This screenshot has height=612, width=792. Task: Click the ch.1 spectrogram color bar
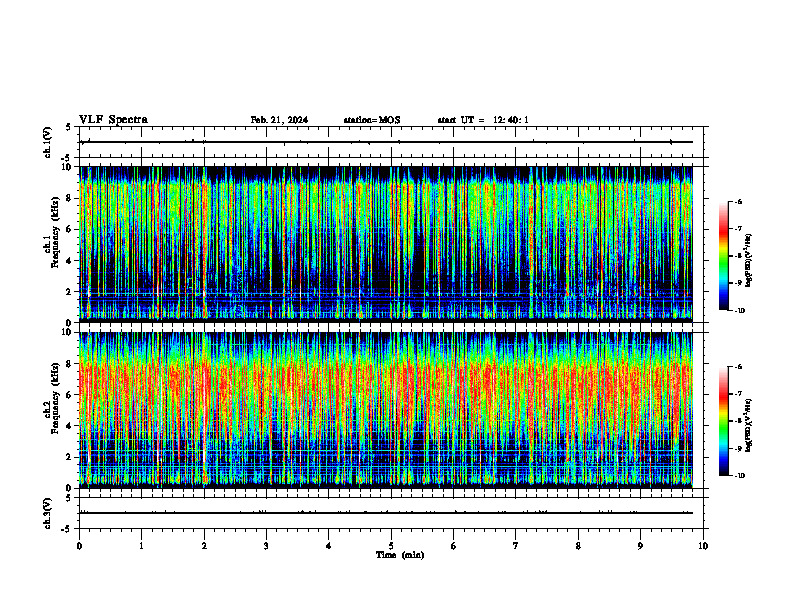coord(723,256)
